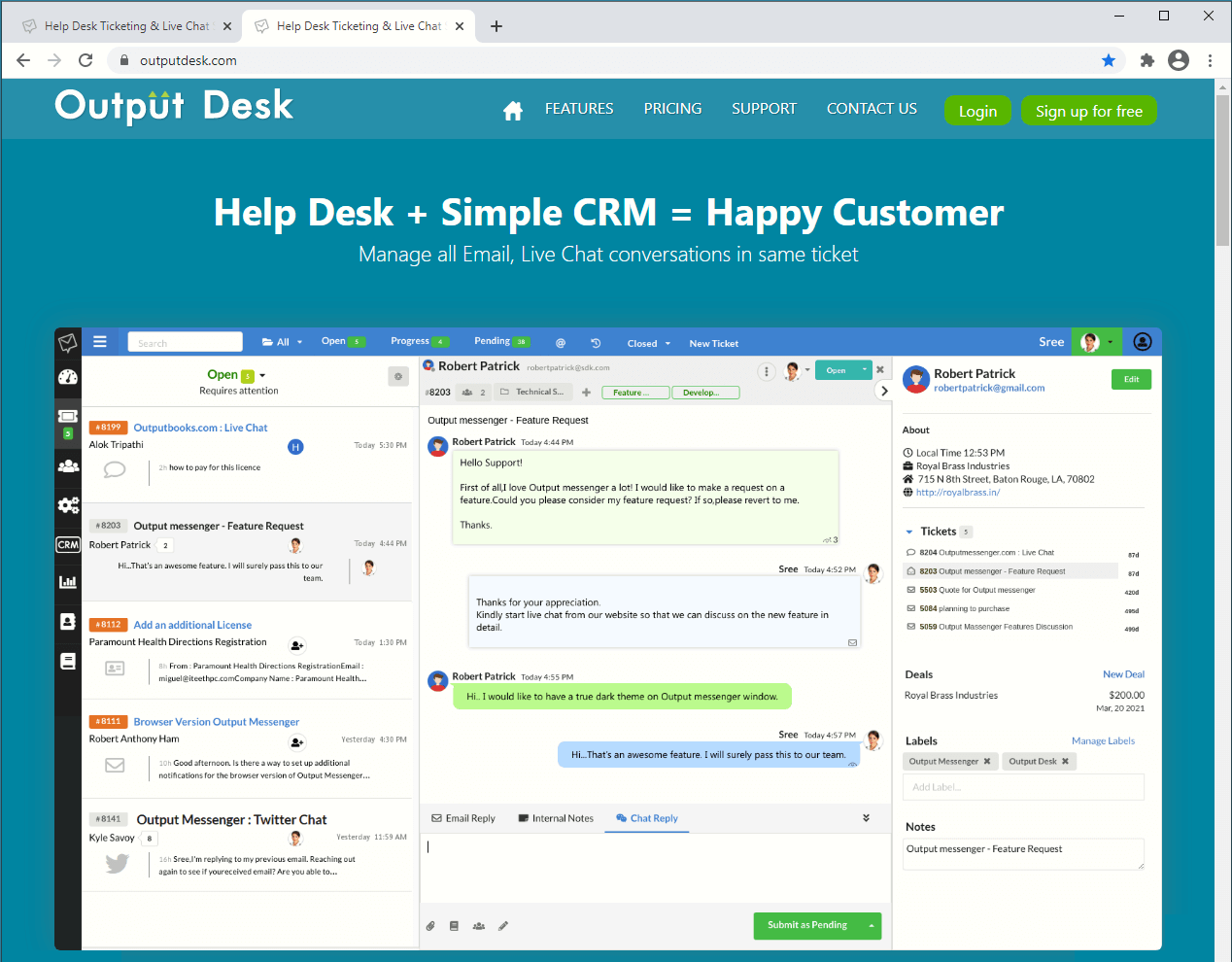Screen dimensions: 1232x962
Task: Remove the Output Messenger label
Action: (987, 762)
